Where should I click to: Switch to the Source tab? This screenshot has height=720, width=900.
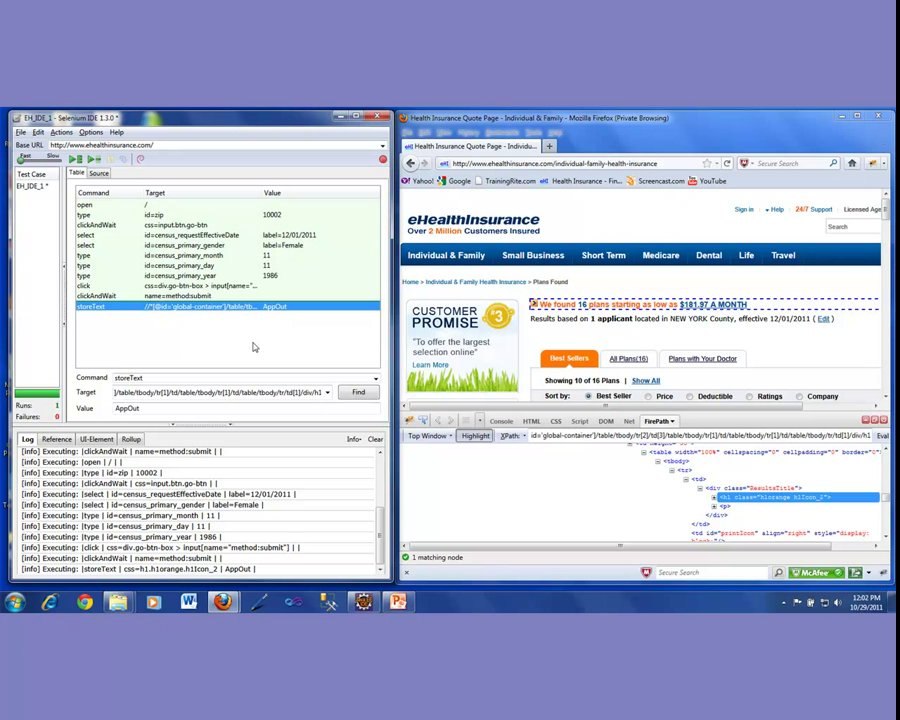[99, 173]
